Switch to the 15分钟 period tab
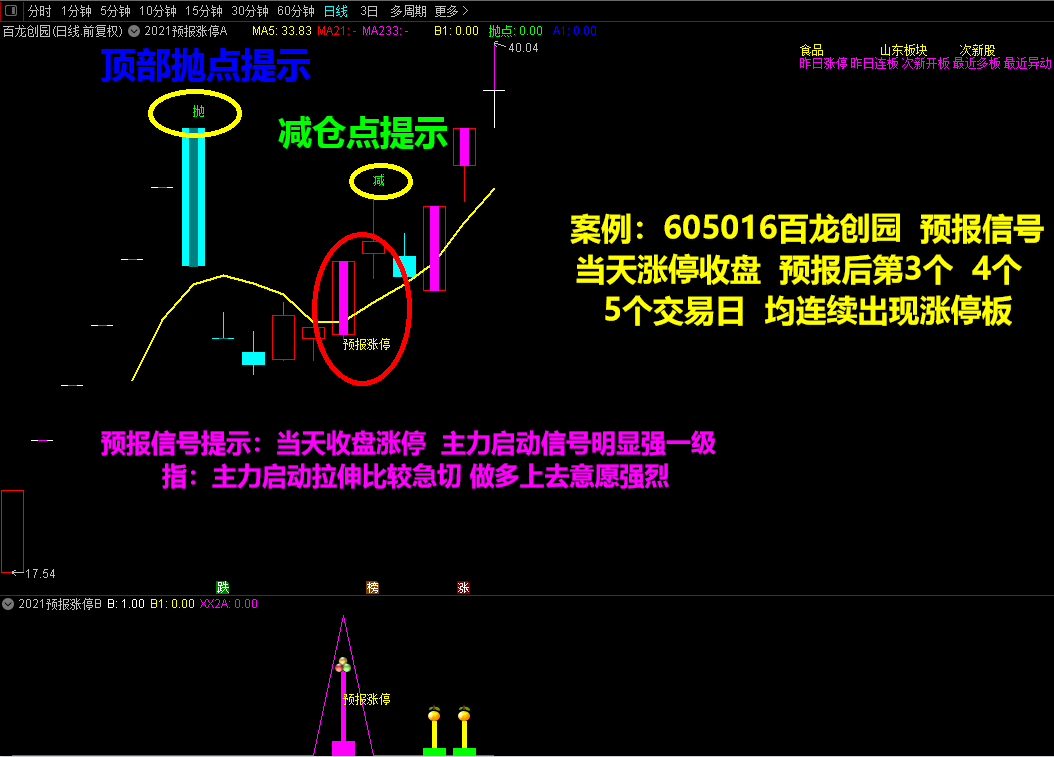This screenshot has height=757, width=1054. [x=204, y=11]
